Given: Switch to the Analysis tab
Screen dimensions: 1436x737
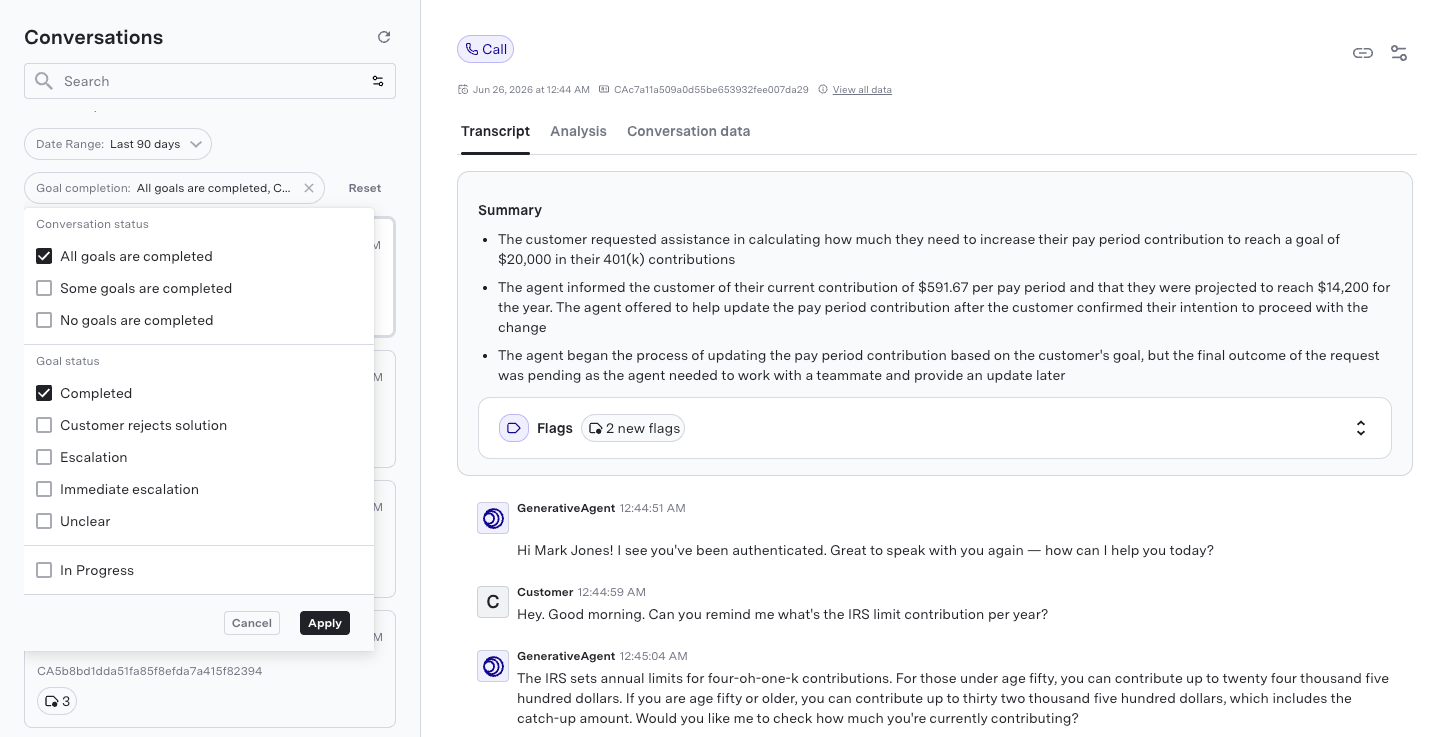Looking at the screenshot, I should 578,131.
